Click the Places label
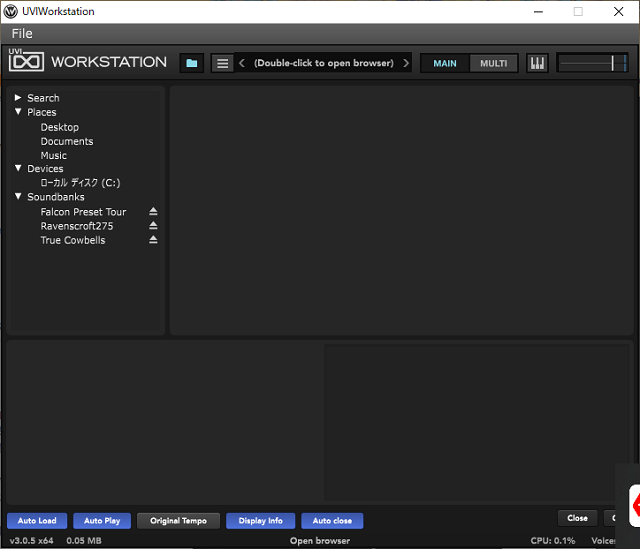 click(x=42, y=112)
